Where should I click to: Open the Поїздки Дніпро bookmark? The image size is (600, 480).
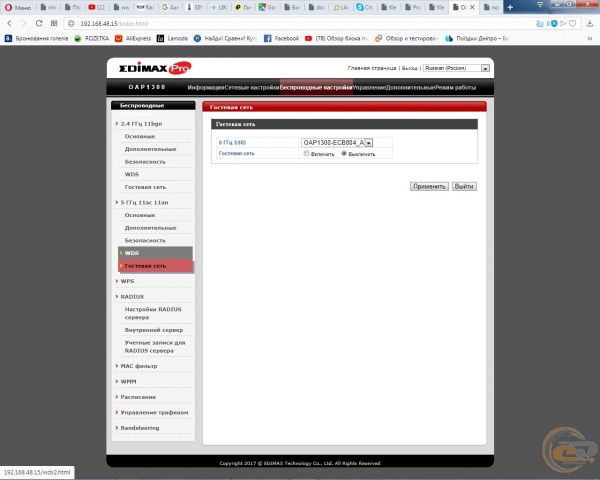477,38
